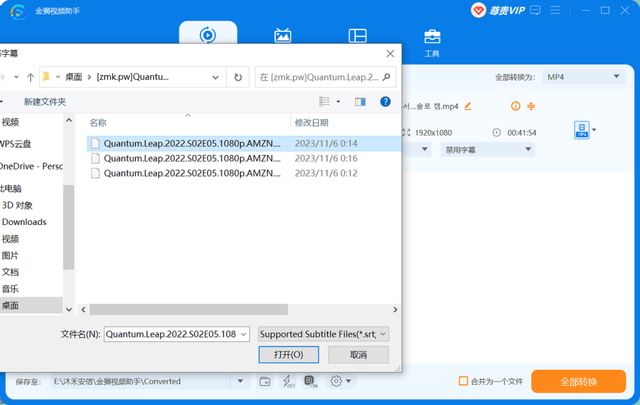
Task: Open the output folder icon in bottom bar
Action: coord(265,381)
